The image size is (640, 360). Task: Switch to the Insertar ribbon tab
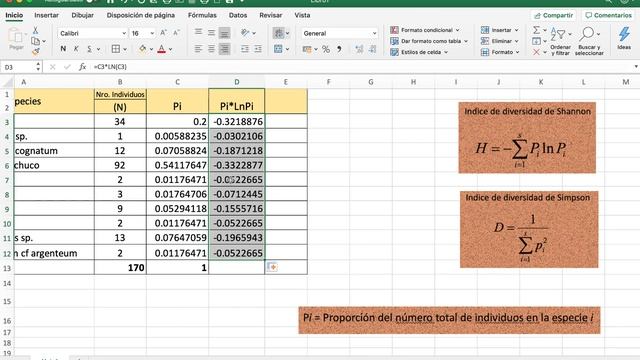[47, 15]
